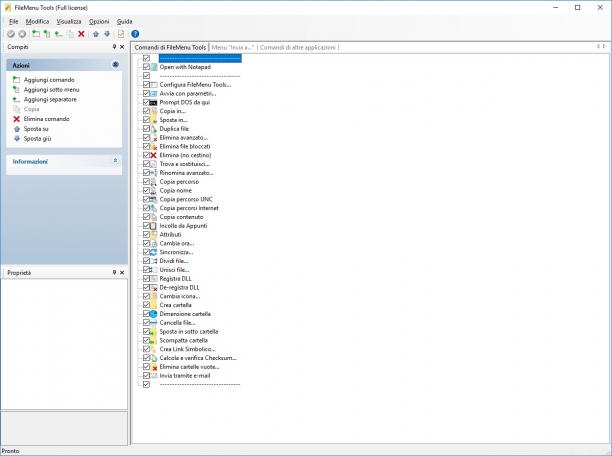Uncheck the Configura FileMenu Tools checkbox
Viewport: 612px width, 456px height.
pos(146,85)
